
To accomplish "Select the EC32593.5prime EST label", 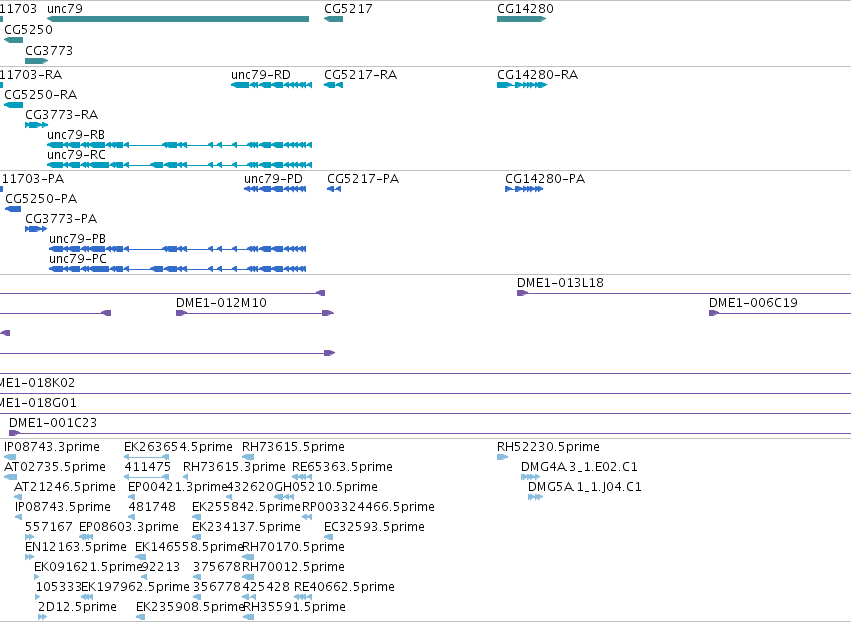I will [x=374, y=527].
